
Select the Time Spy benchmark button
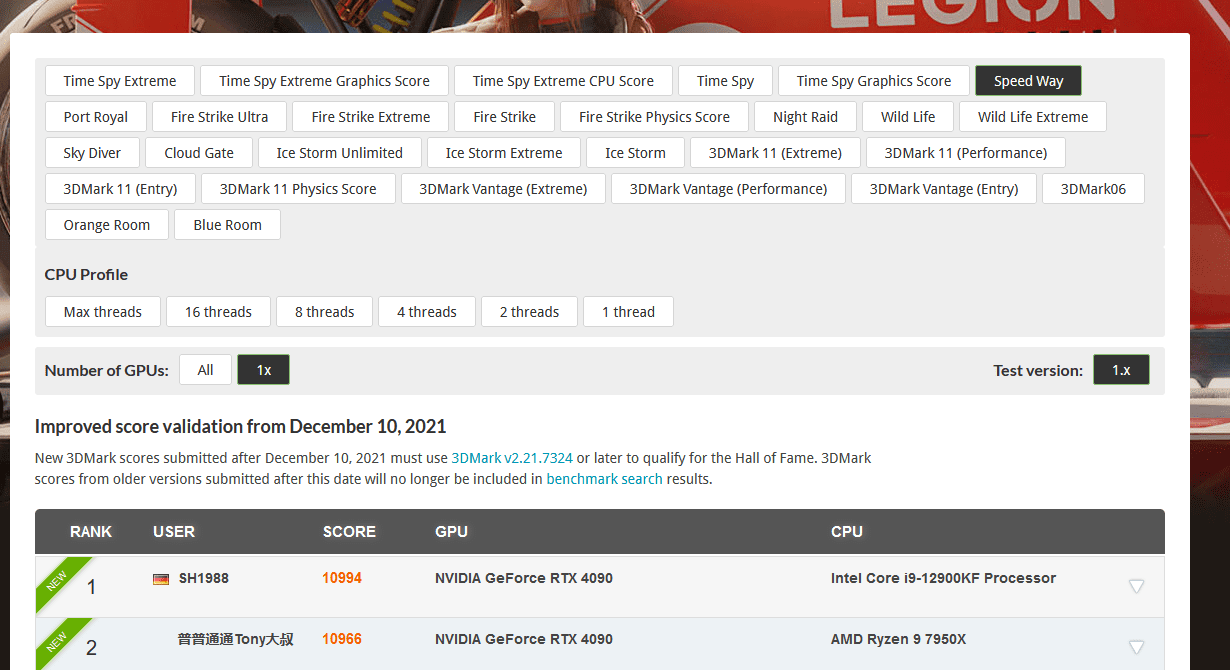pyautogui.click(x=725, y=81)
